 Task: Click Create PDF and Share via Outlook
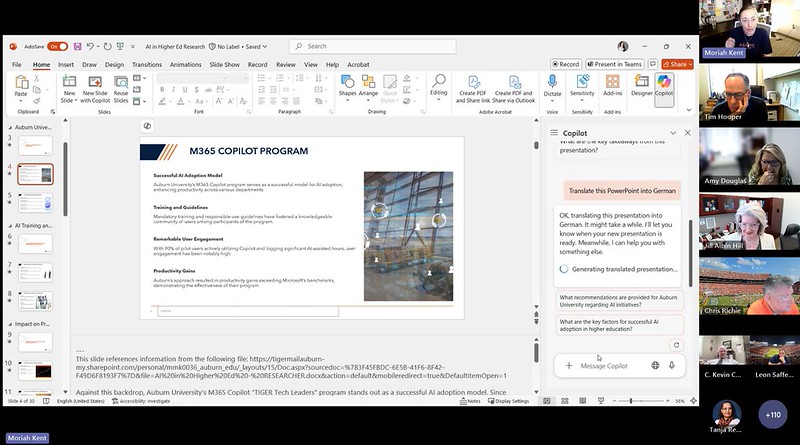514,89
